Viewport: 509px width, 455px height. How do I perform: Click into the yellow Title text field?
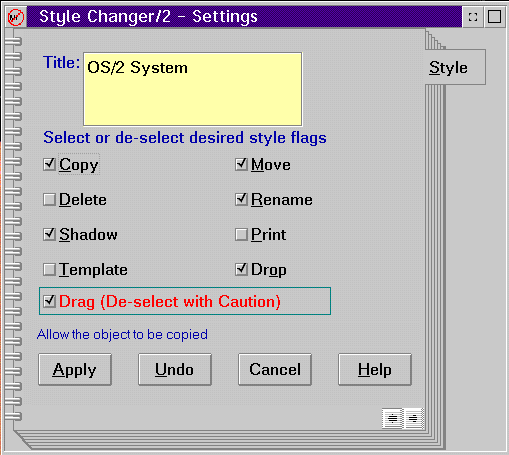(x=193, y=89)
